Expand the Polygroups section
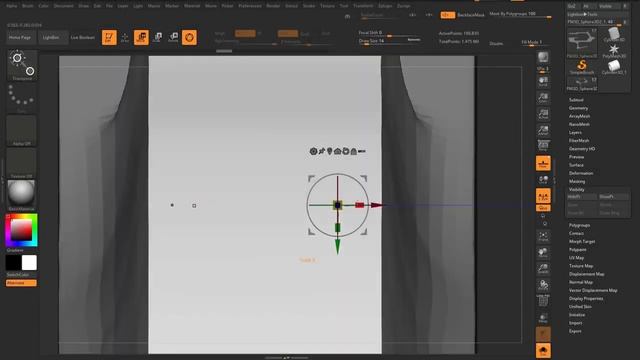This screenshot has height=360, width=640. (x=579, y=225)
